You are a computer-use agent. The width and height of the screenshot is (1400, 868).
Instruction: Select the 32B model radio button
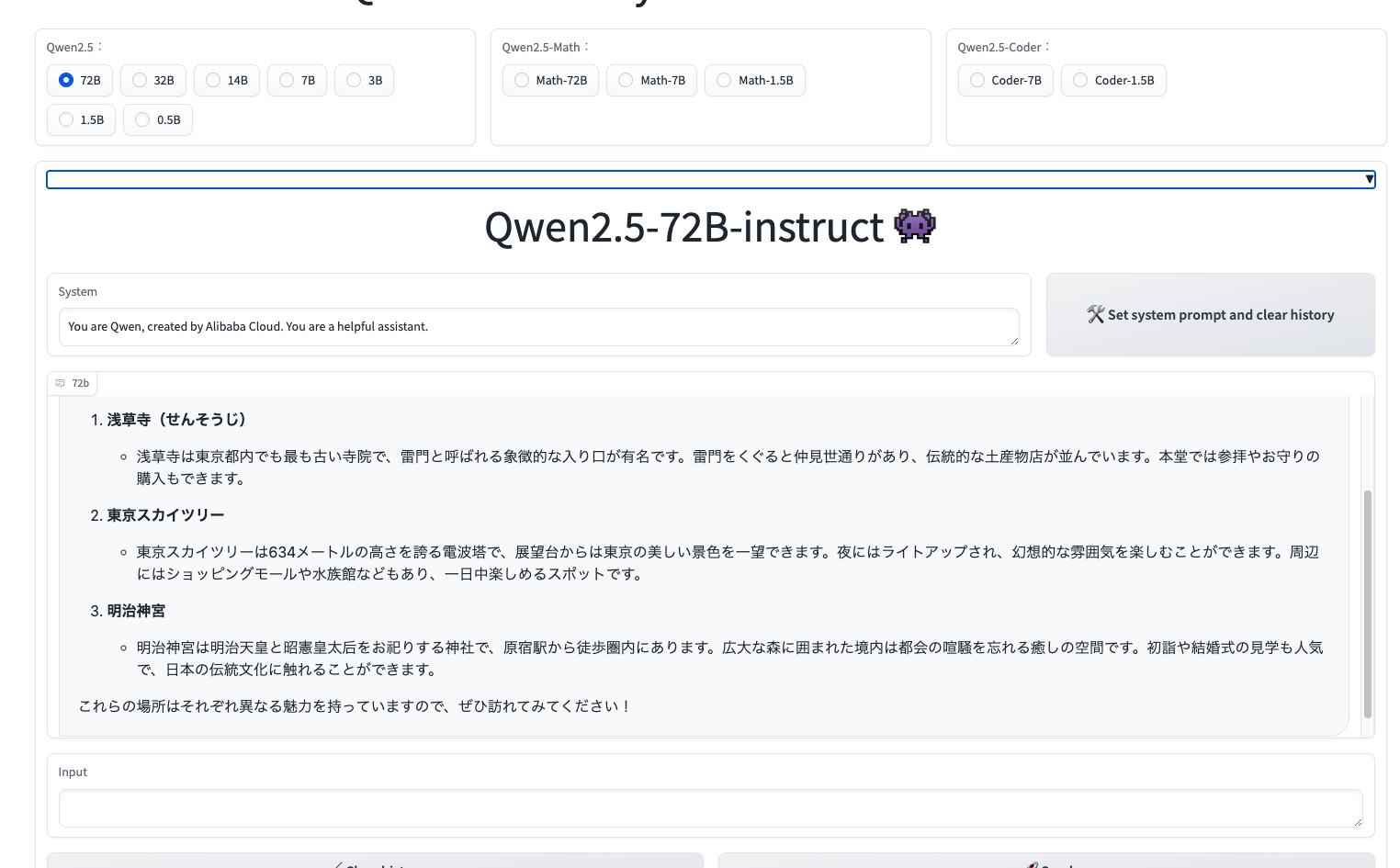point(139,80)
